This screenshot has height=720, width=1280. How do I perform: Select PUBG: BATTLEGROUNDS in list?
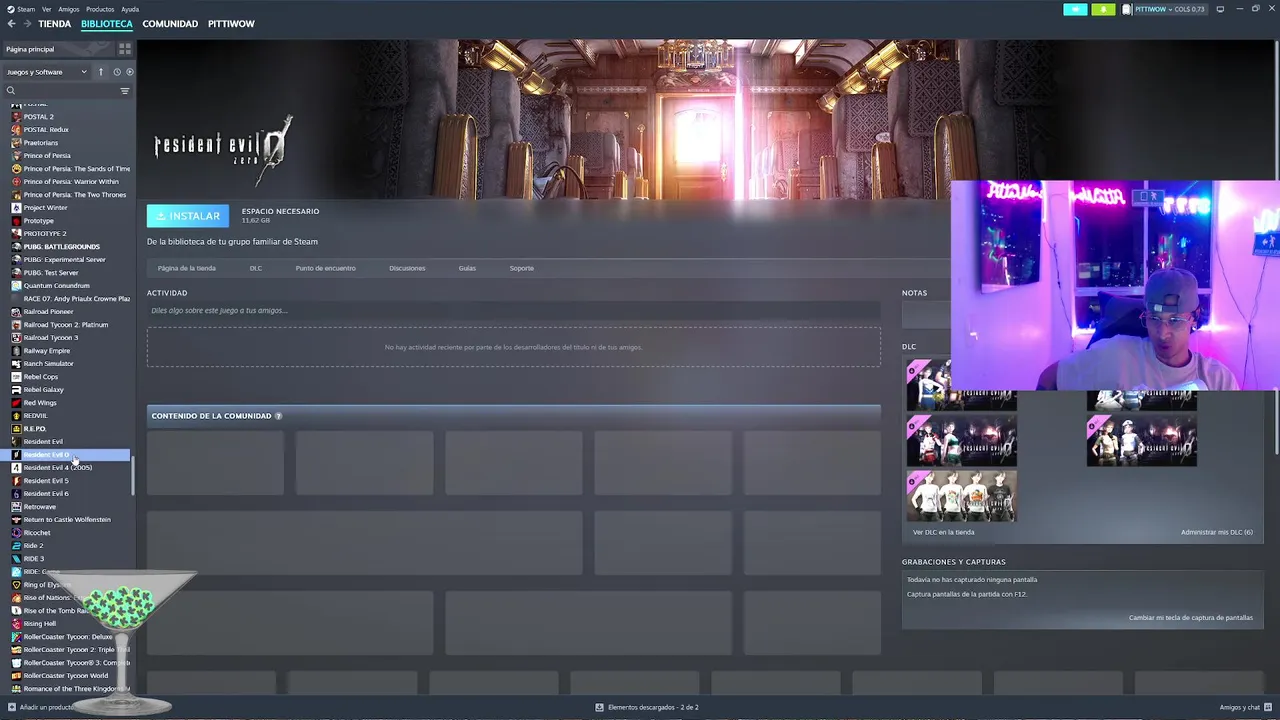click(66, 247)
